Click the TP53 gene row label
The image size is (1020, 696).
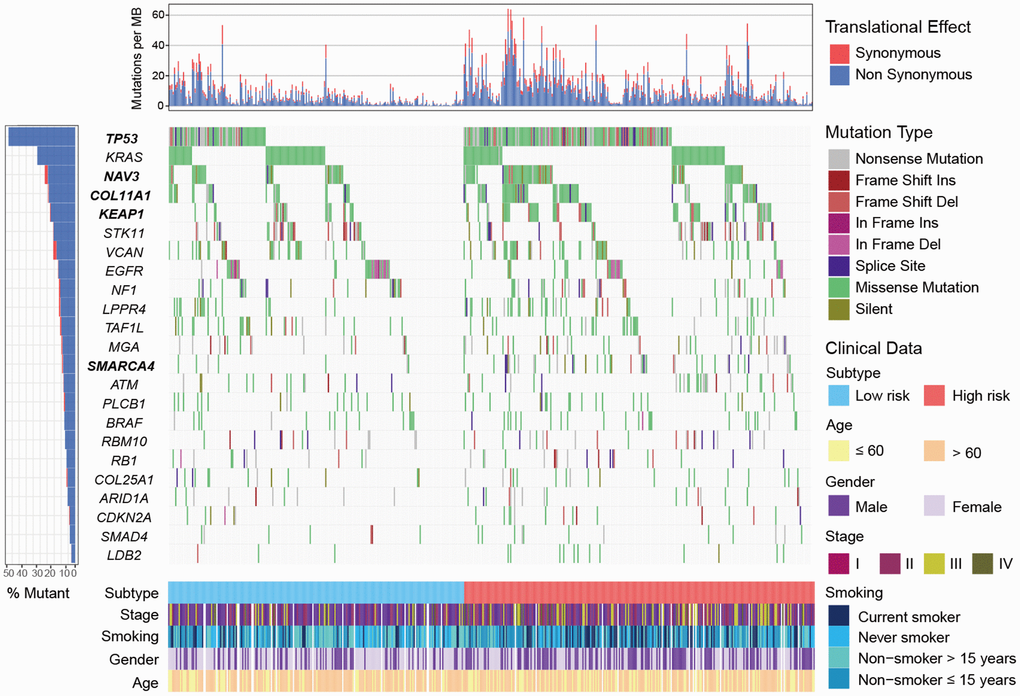121,139
